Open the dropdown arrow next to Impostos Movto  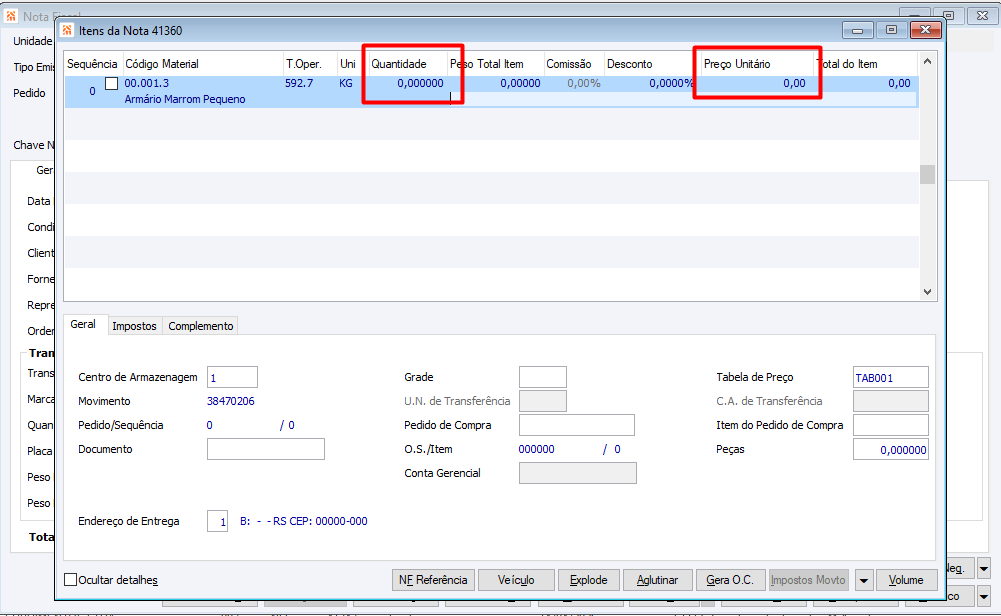pyautogui.click(x=863, y=580)
